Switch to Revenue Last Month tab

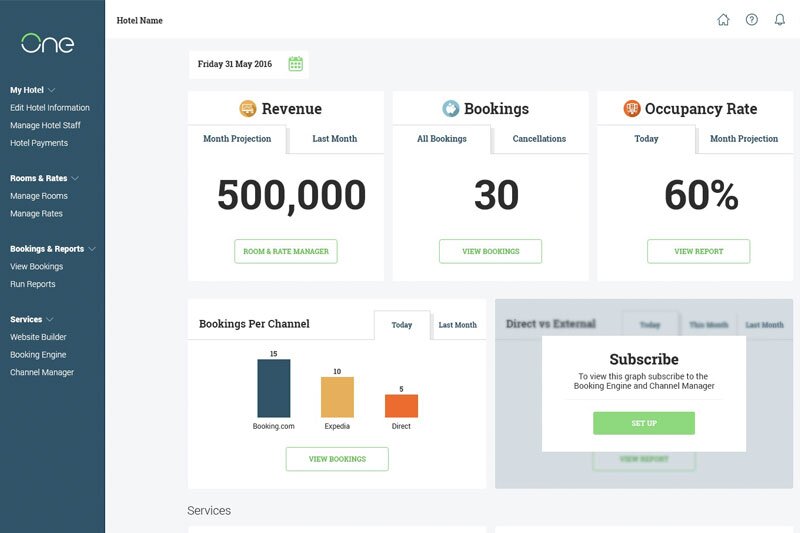point(335,139)
